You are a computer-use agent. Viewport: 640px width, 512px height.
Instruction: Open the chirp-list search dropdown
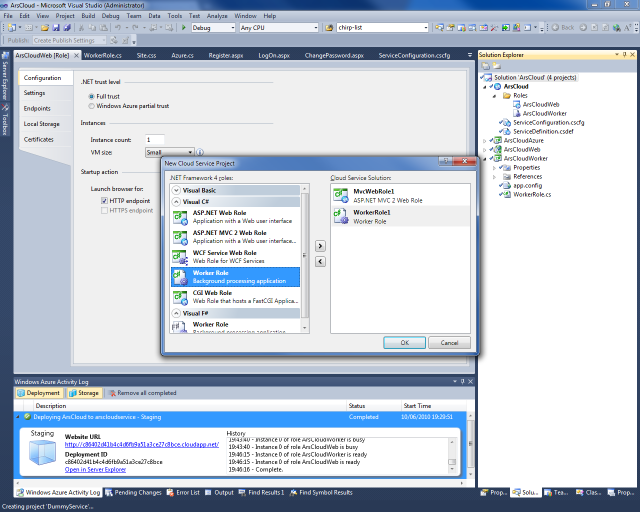[x=426, y=28]
